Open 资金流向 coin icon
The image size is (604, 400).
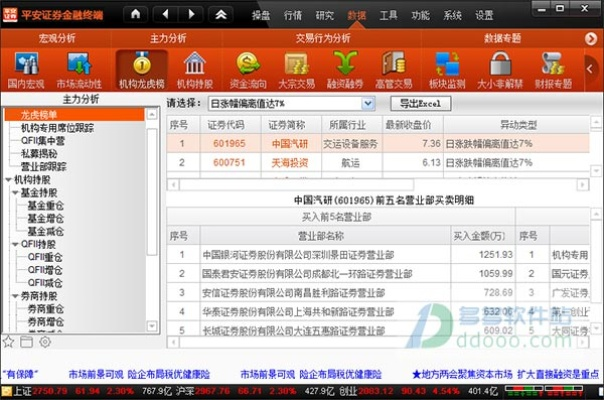coord(248,71)
